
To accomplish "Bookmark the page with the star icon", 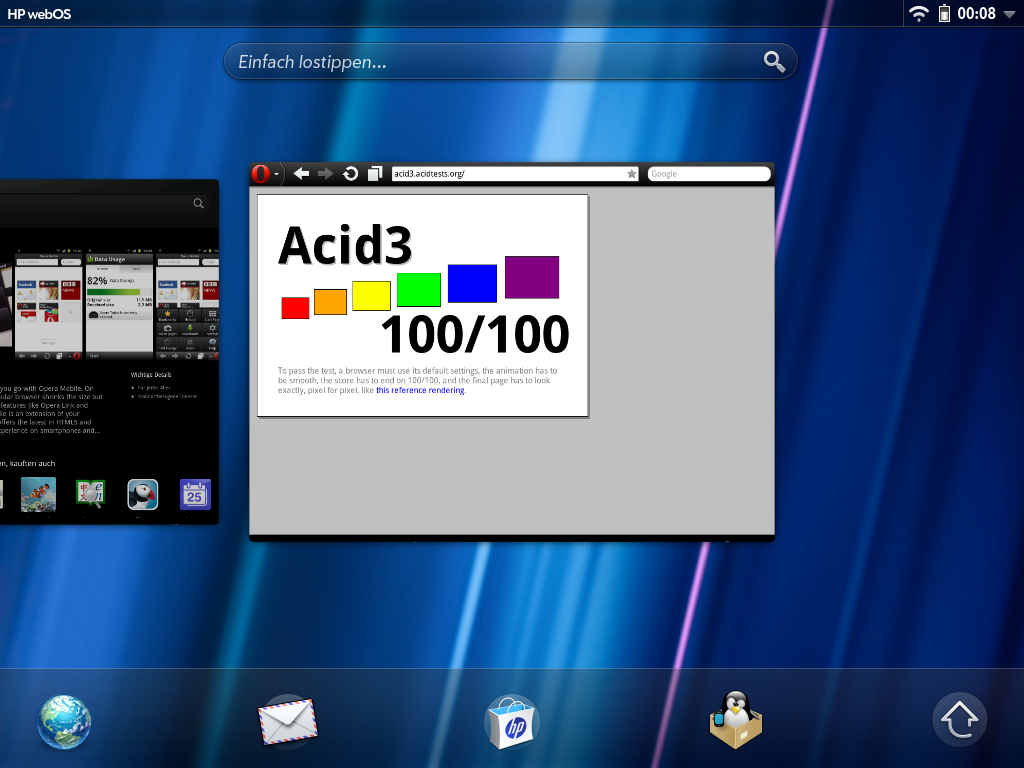I will [x=632, y=174].
